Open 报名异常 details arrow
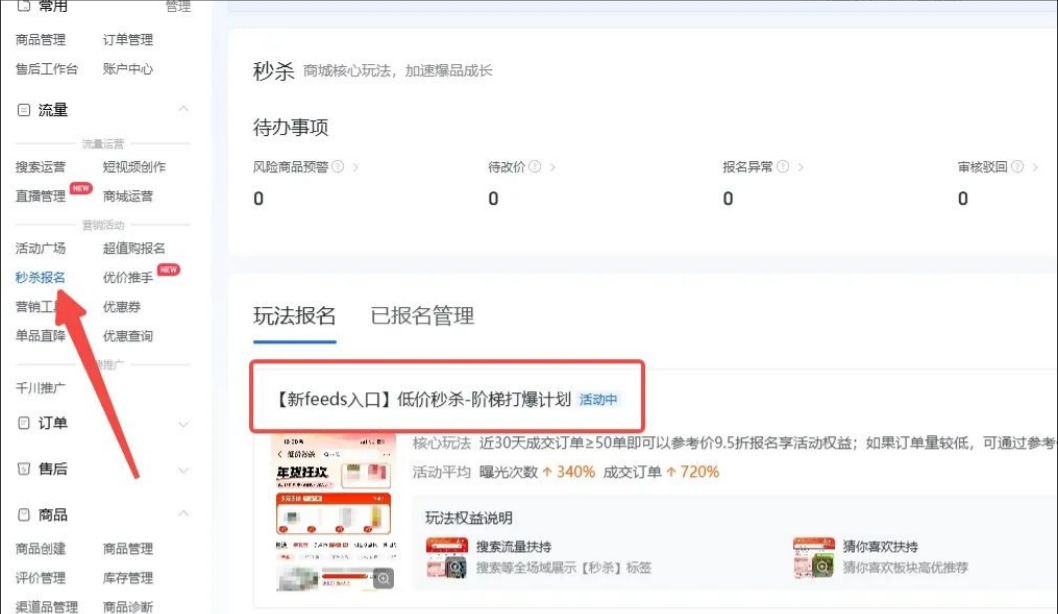The height and width of the screenshot is (614, 1058). pyautogui.click(x=800, y=167)
